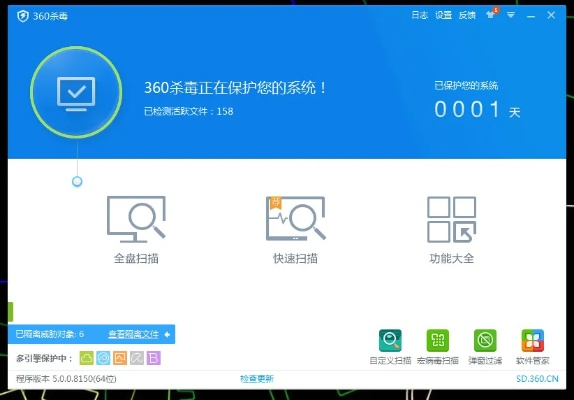Image resolution: width=574 pixels, height=400 pixels.
Task: Collapse the quarantine bar arrow
Action: click(x=167, y=334)
